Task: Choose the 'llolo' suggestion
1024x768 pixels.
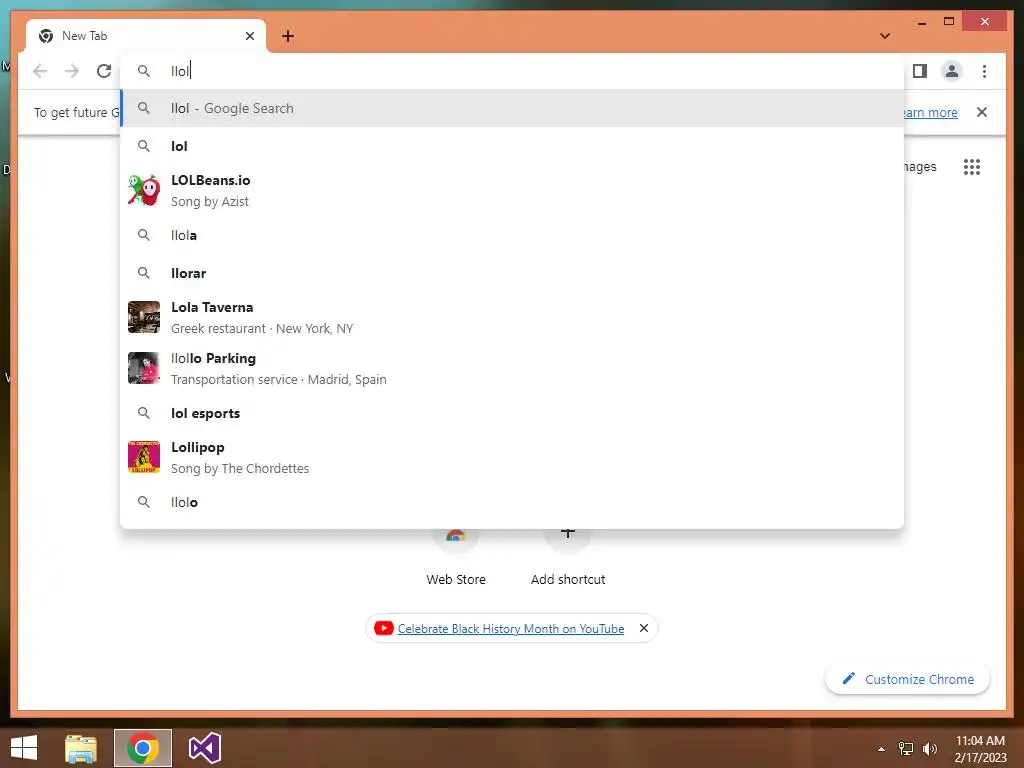Action: tap(513, 502)
